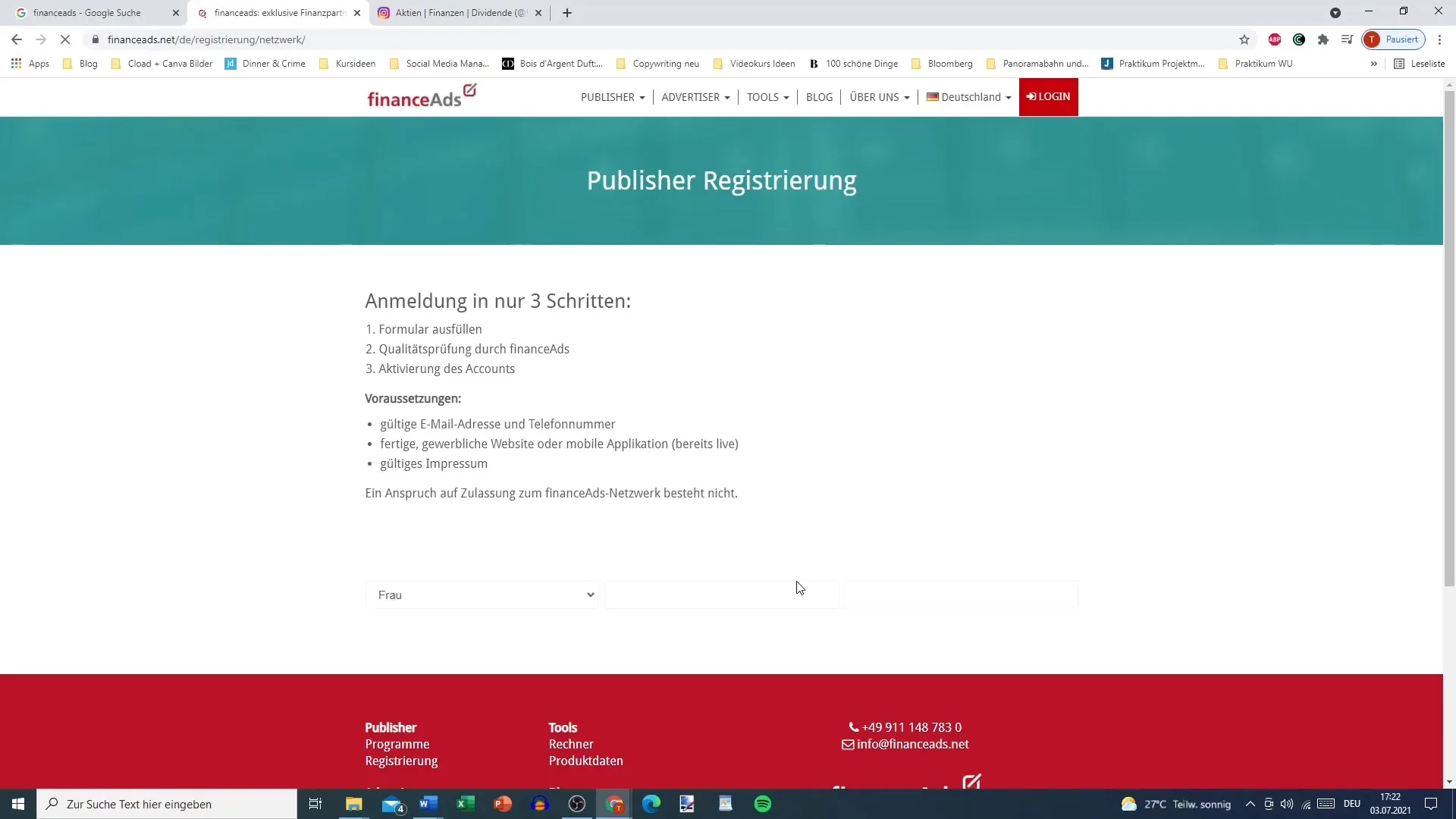Open the Adblock Plus extension
This screenshot has width=1456, height=819.
pos(1275,39)
